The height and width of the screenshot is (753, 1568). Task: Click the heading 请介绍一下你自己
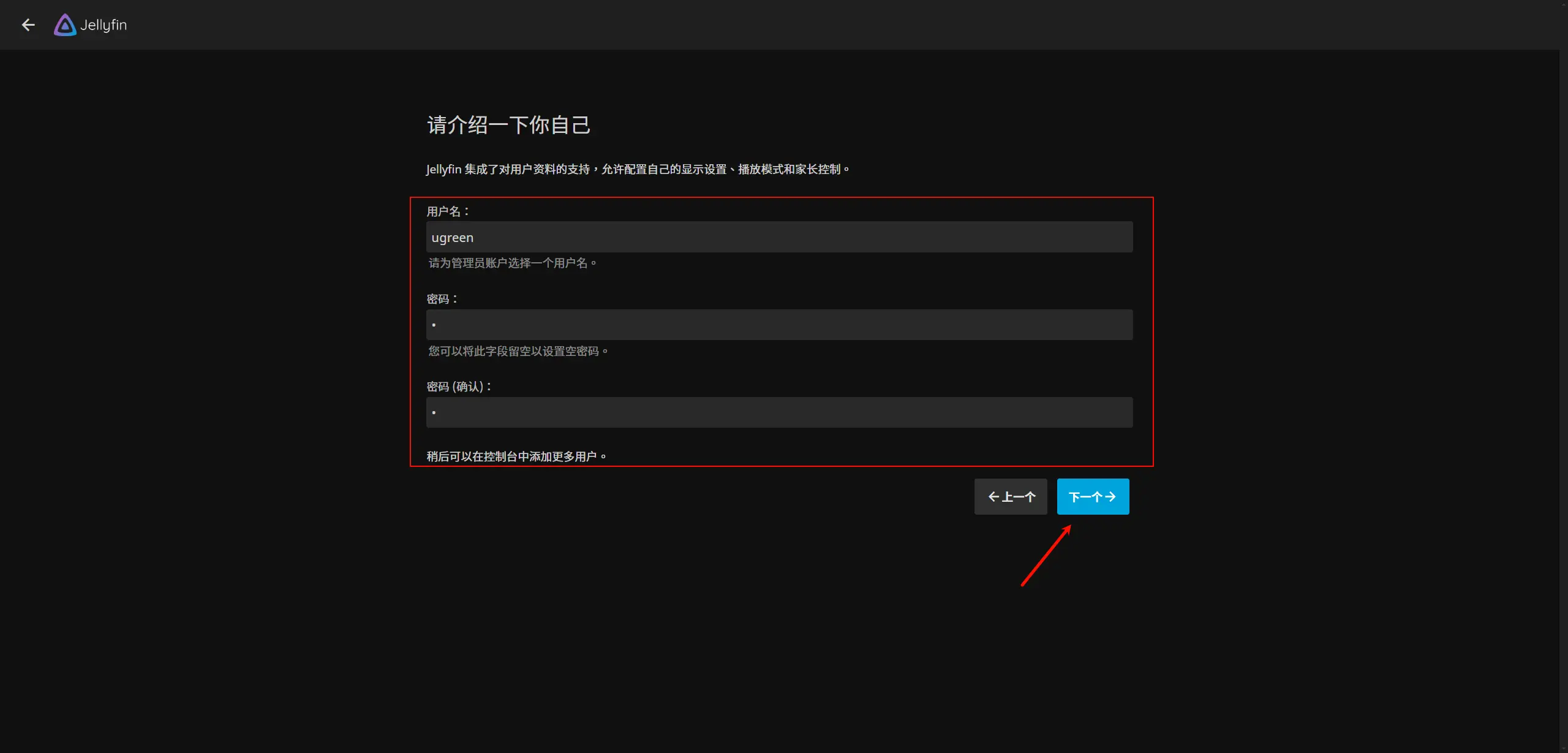508,125
